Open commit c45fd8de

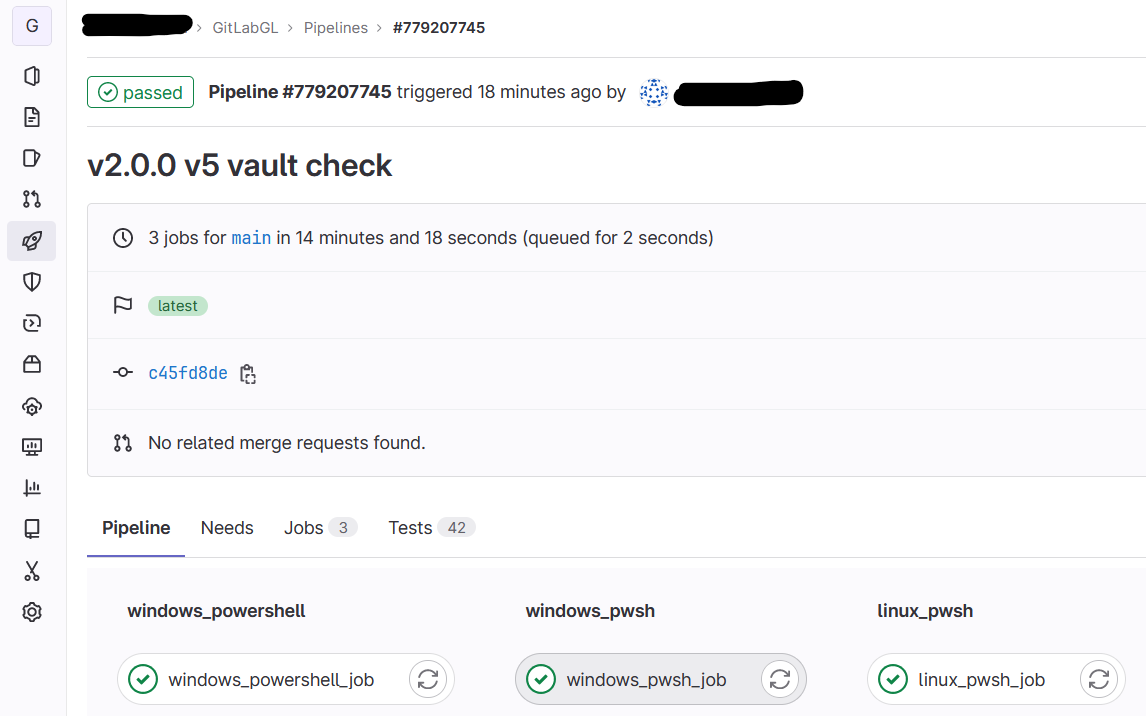tap(188, 373)
